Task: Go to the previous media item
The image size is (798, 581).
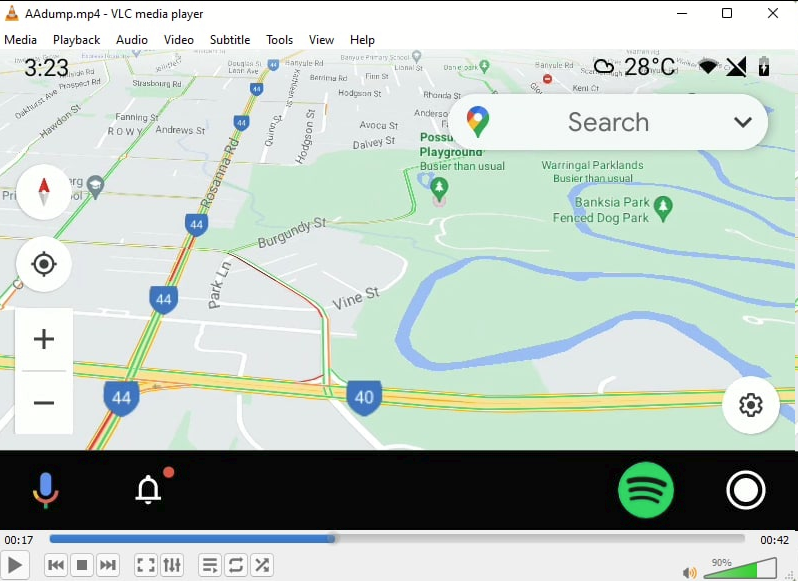Action: coord(56,565)
